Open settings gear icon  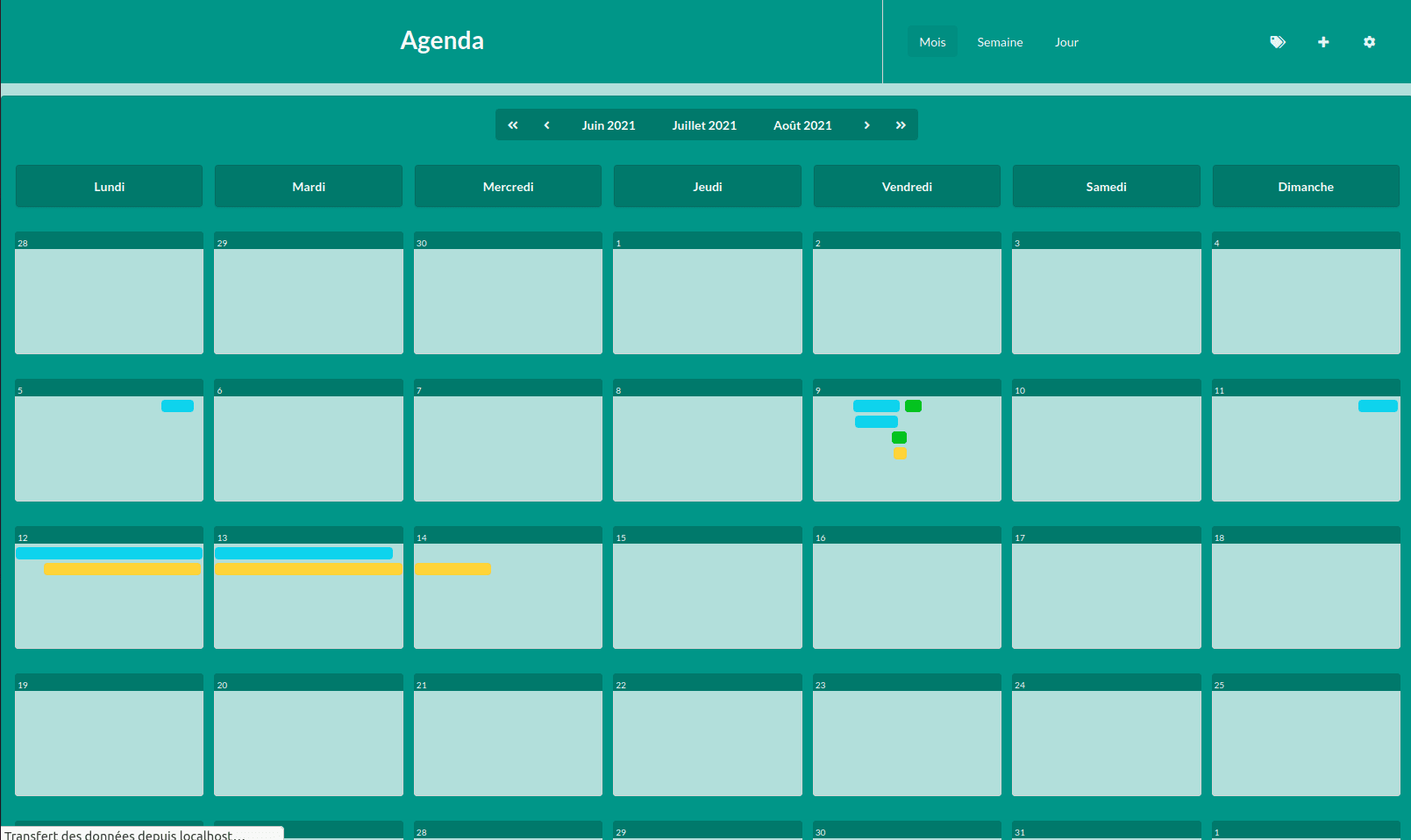[x=1369, y=42]
